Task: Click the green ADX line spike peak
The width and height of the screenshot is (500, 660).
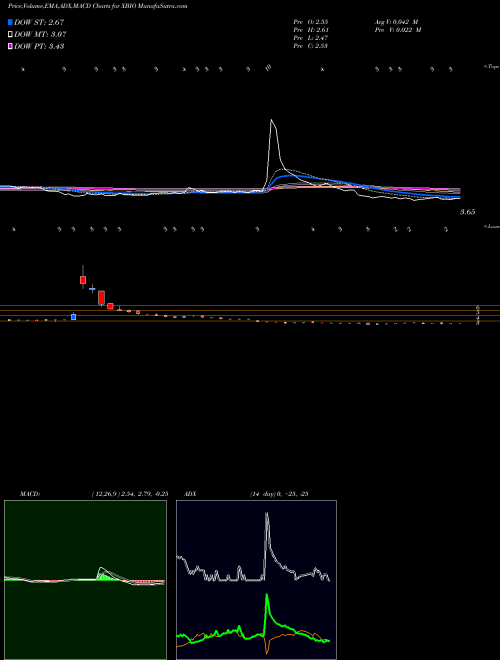Action: point(267,596)
